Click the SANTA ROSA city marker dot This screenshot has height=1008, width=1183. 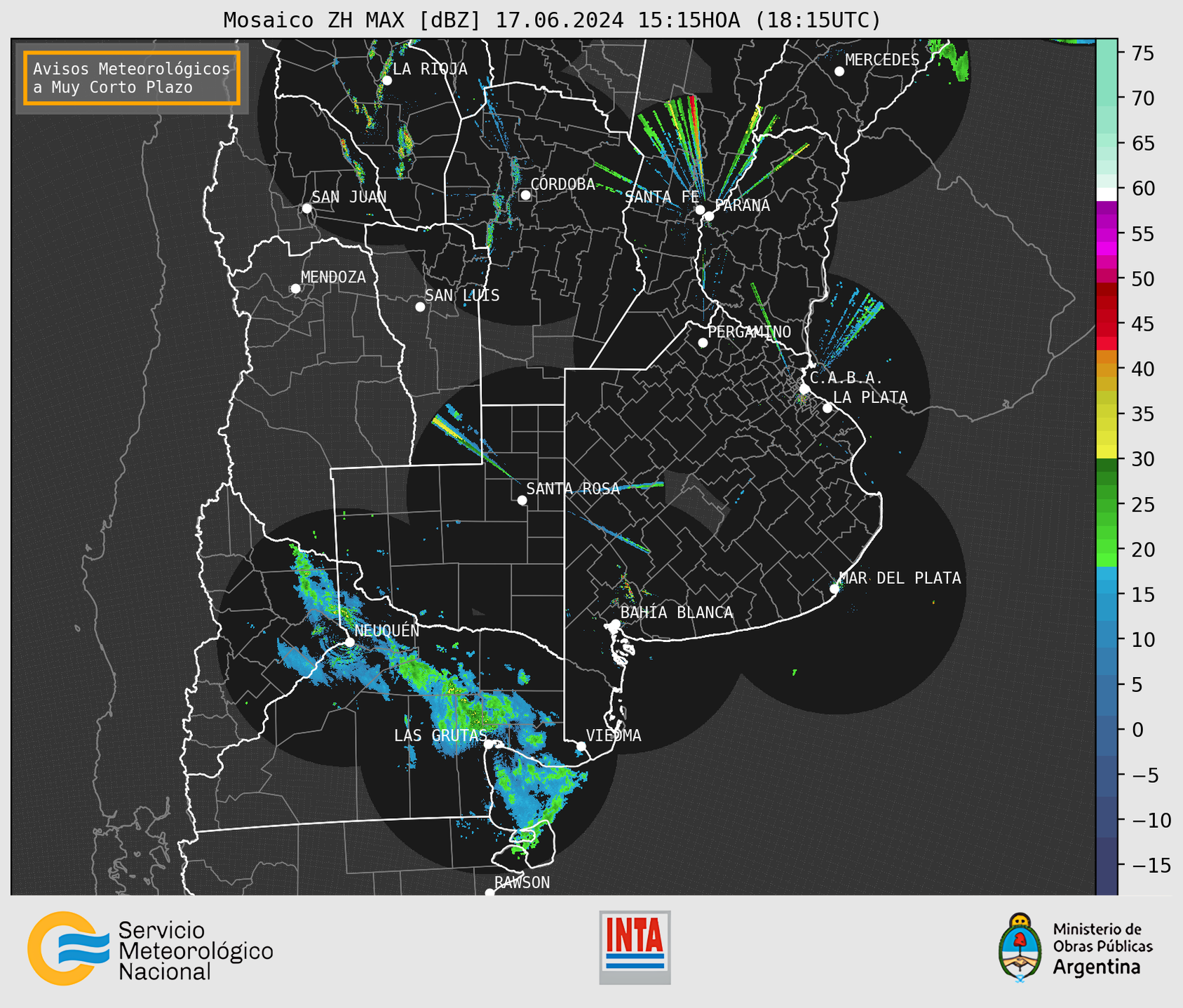[522, 500]
